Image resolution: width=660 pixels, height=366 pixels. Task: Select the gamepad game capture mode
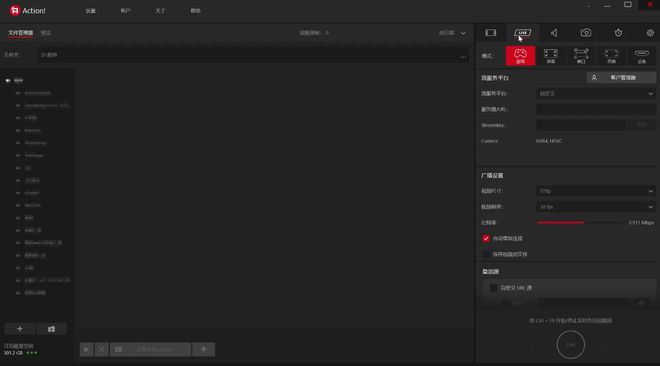coord(521,56)
